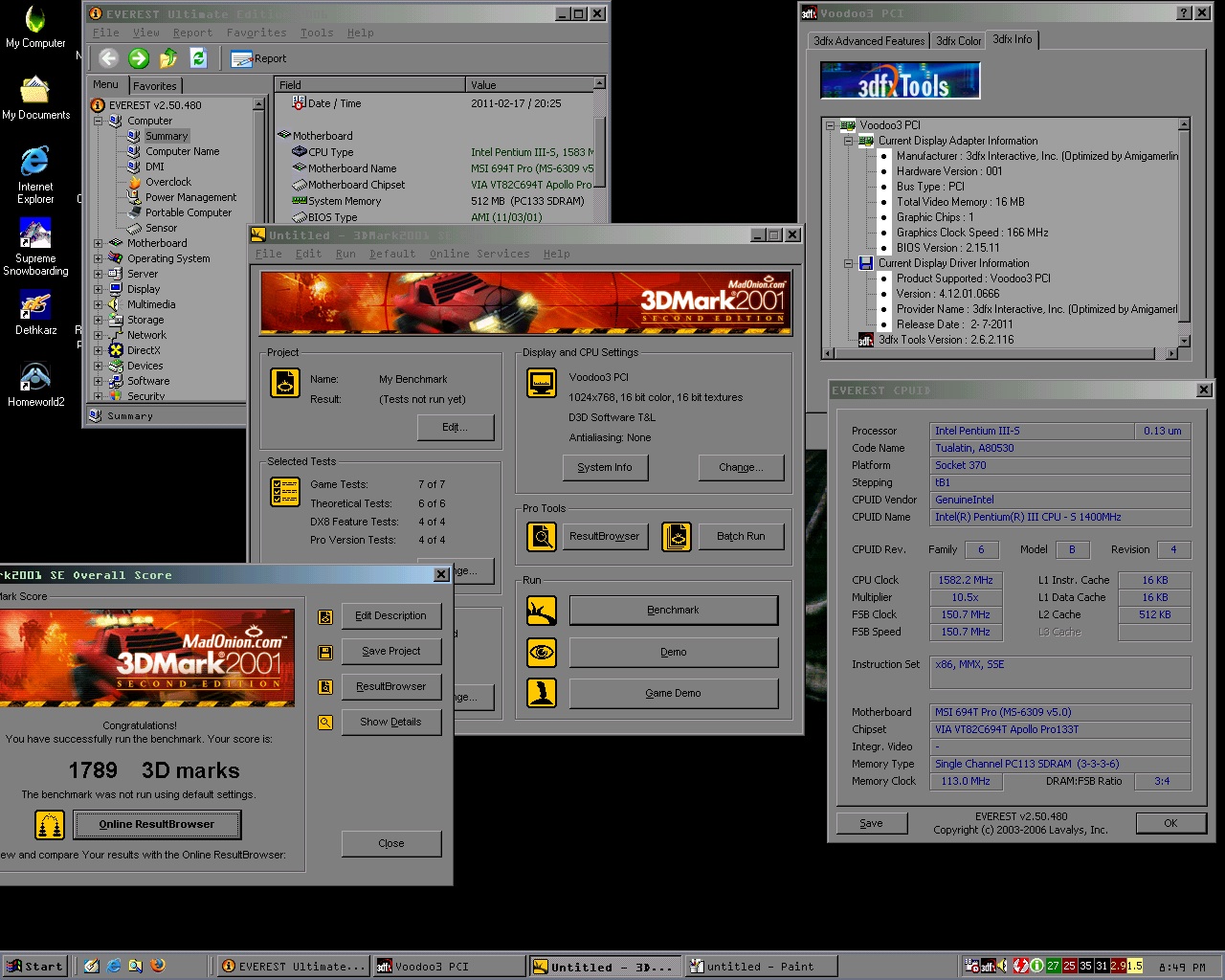
Task: Click the Edit Description icon in score dialog
Action: coord(325,616)
